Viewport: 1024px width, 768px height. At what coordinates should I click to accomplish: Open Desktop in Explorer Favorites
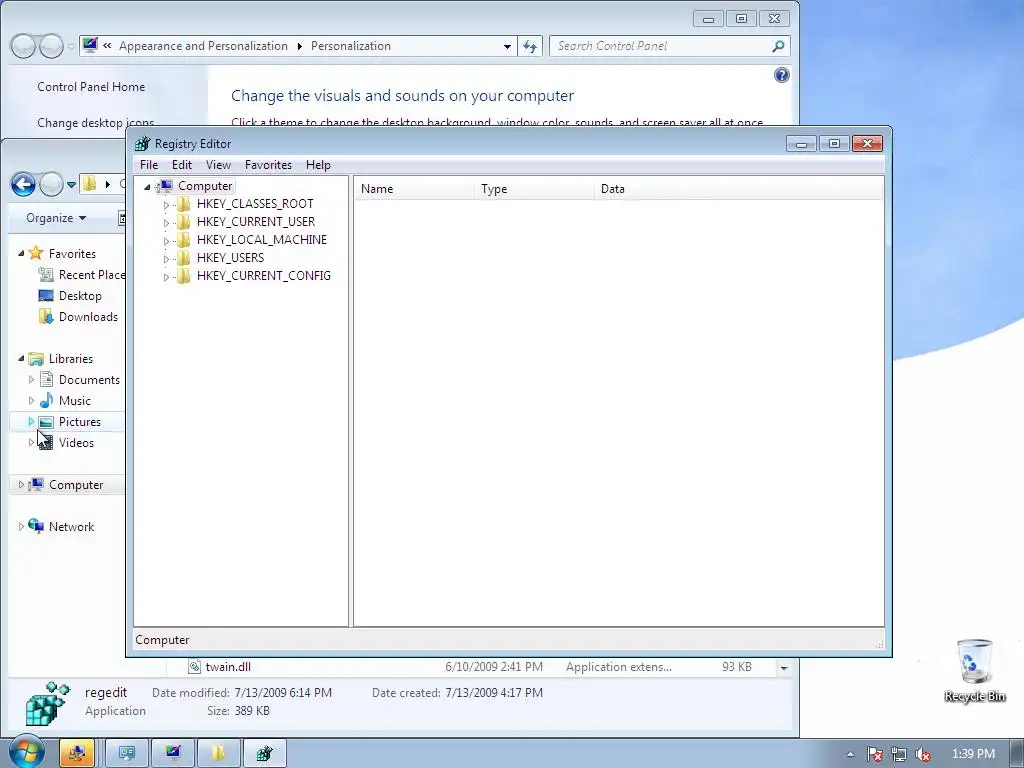(71, 296)
